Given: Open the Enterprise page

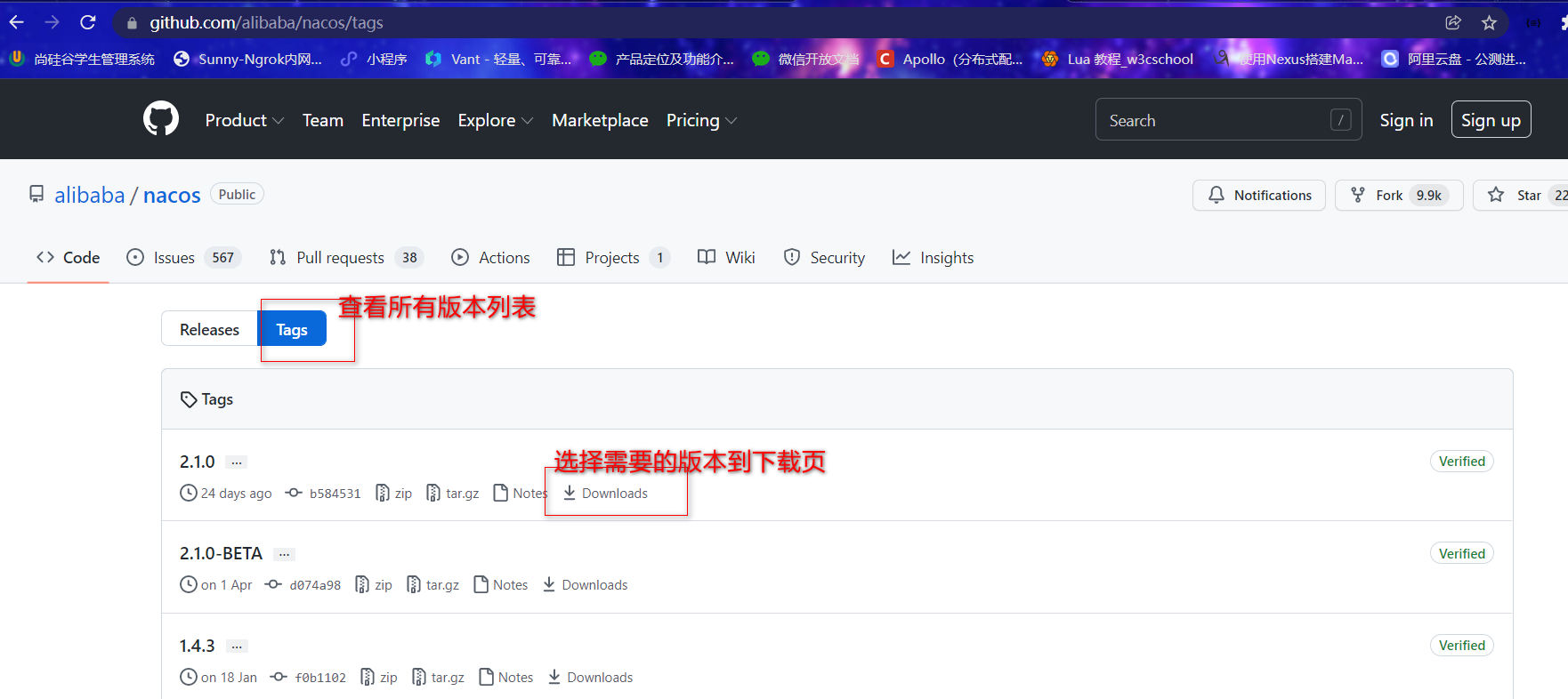Looking at the screenshot, I should (x=400, y=120).
